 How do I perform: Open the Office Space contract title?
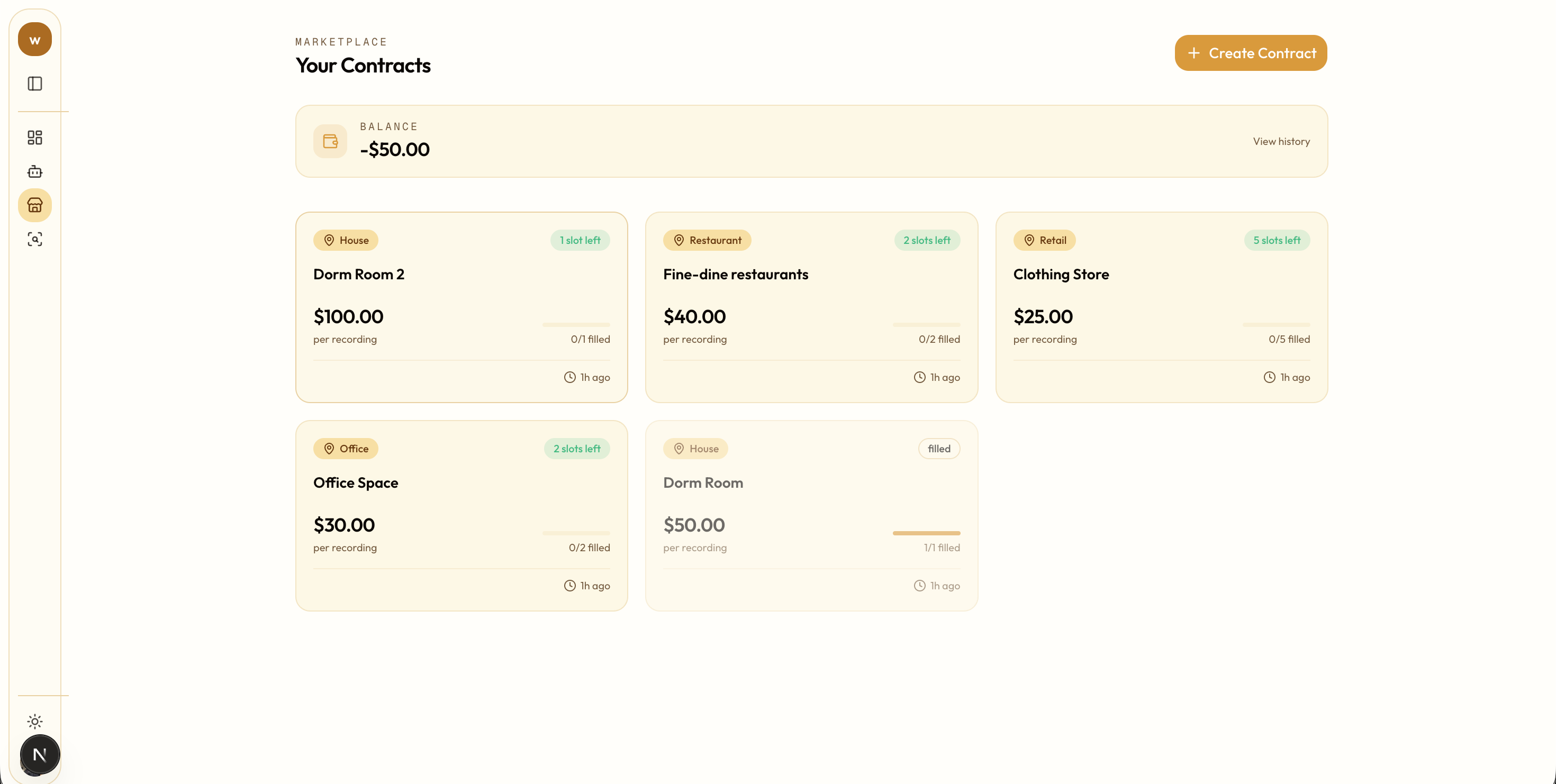point(355,483)
